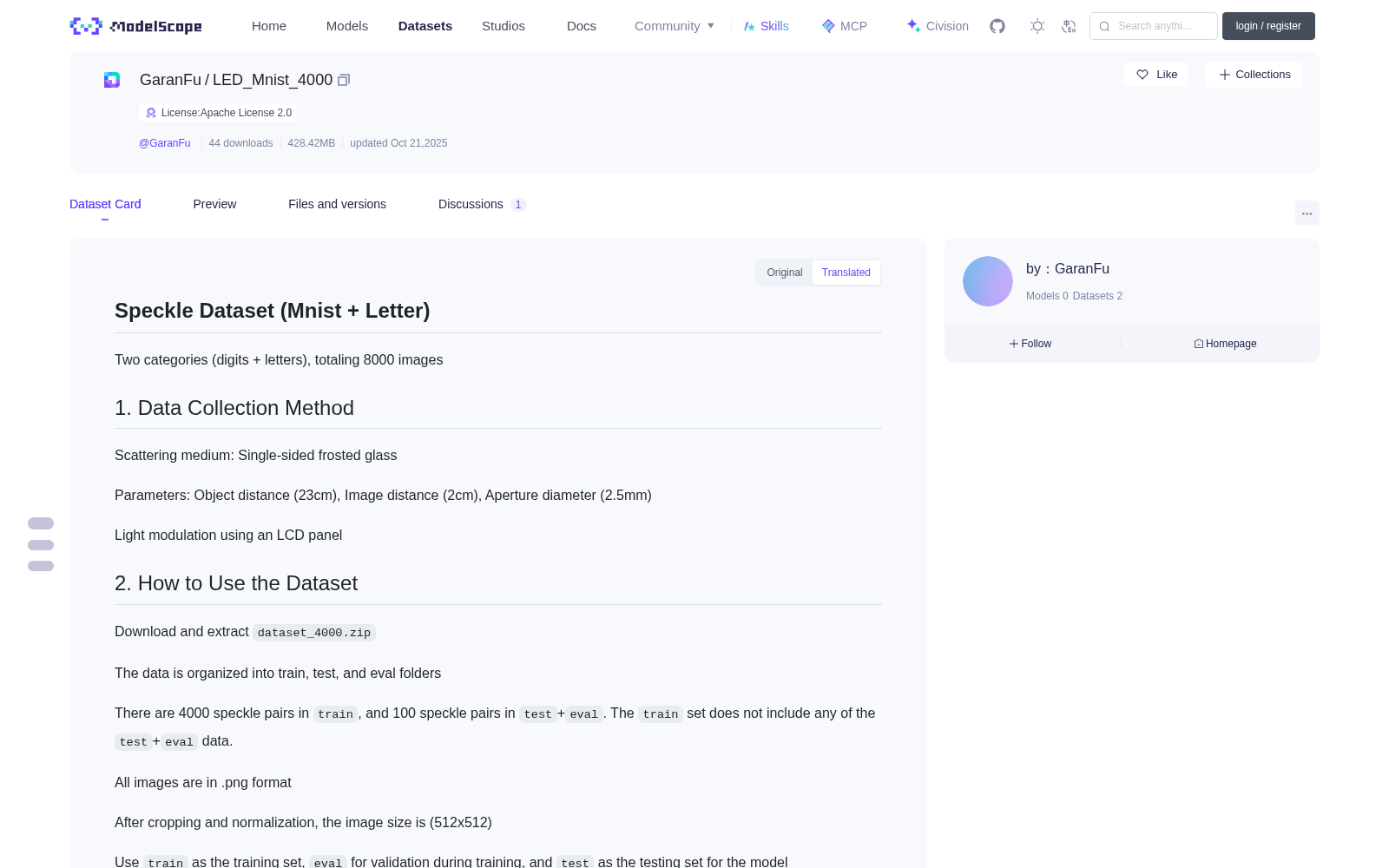
Task: Click the 'Datasets 2' count text
Action: point(1097,296)
